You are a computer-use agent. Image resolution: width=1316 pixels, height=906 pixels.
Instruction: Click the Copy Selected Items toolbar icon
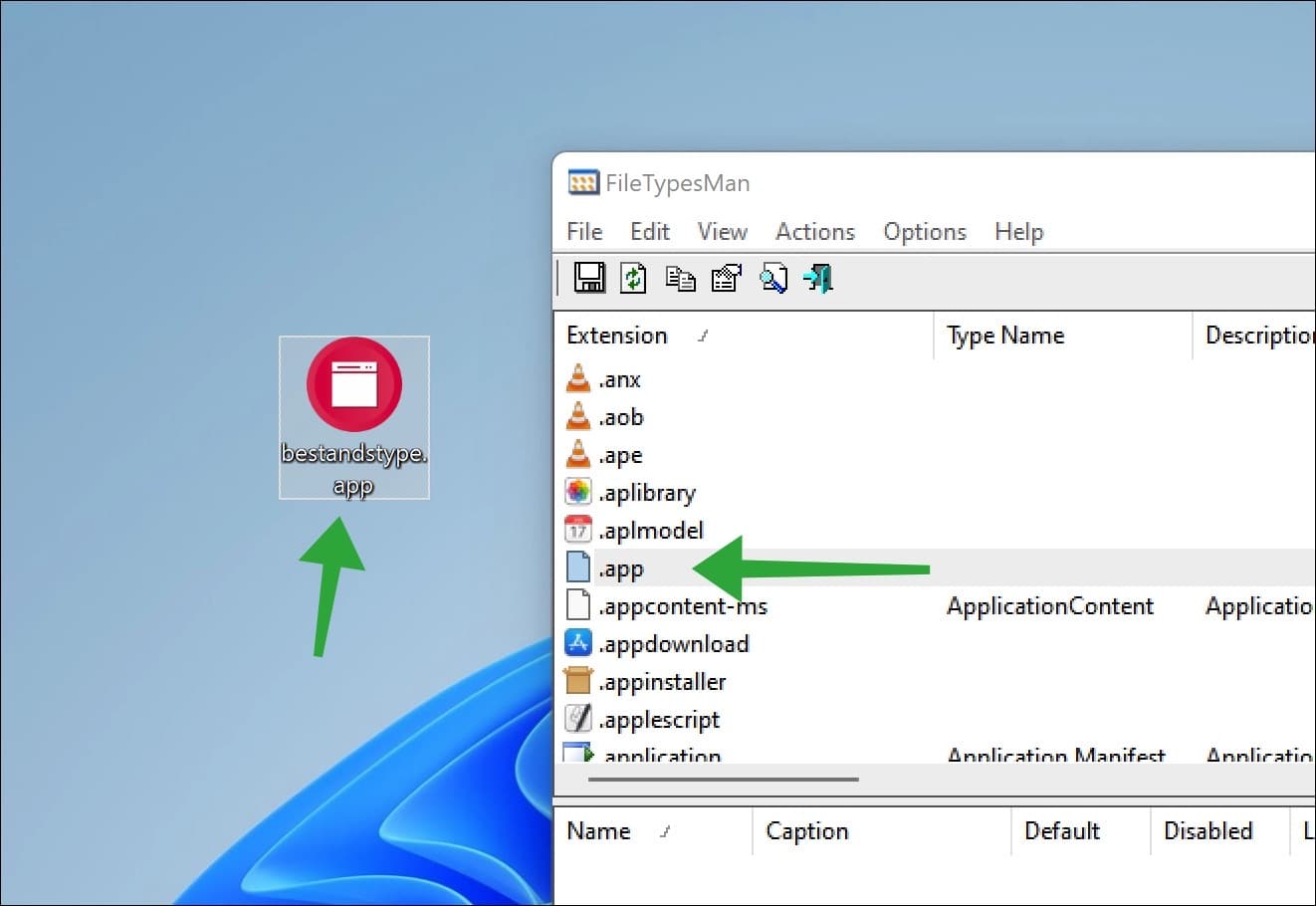pos(681,279)
